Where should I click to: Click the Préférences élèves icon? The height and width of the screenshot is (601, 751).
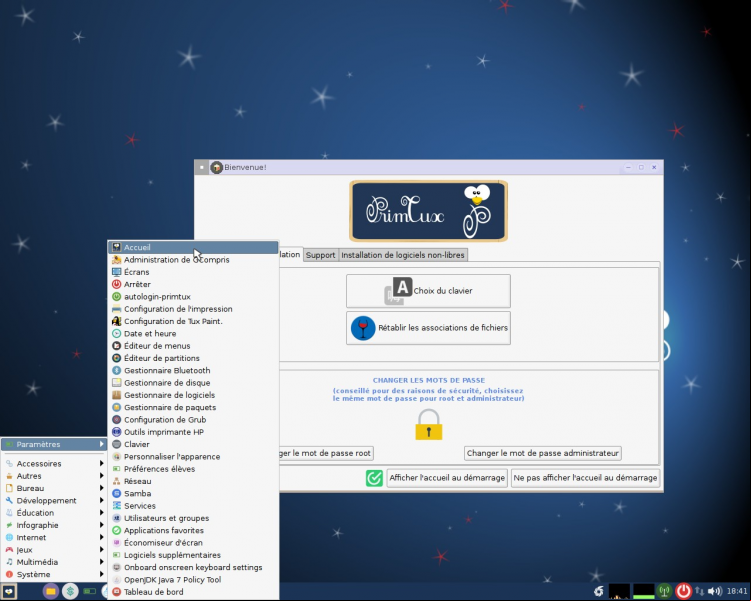pos(116,469)
